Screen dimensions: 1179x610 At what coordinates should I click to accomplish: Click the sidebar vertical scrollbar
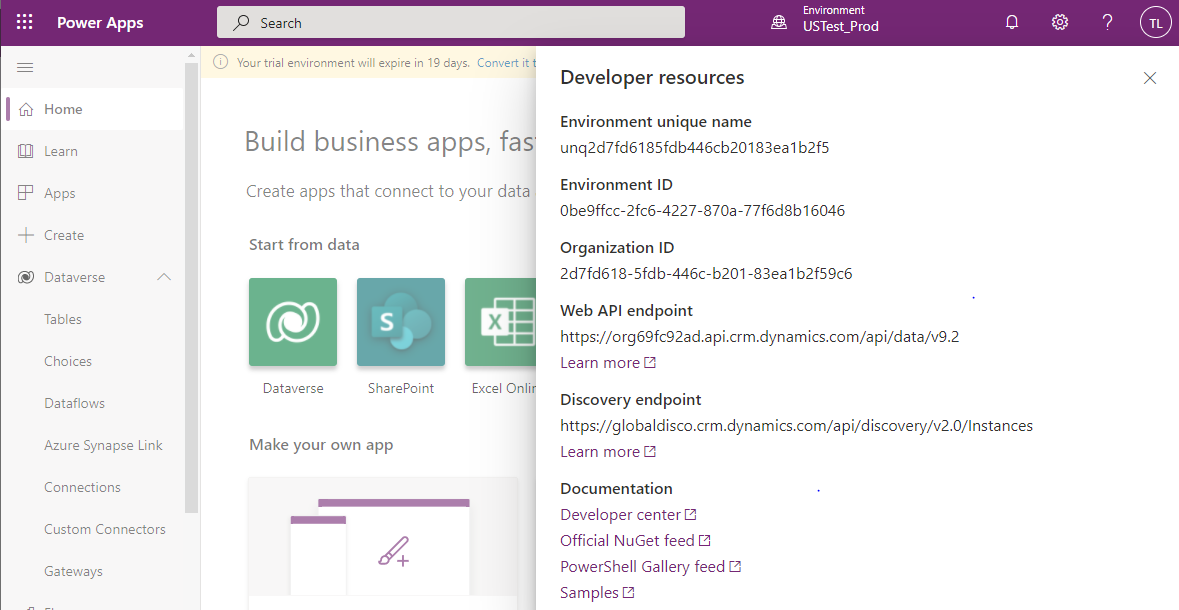[x=191, y=286]
